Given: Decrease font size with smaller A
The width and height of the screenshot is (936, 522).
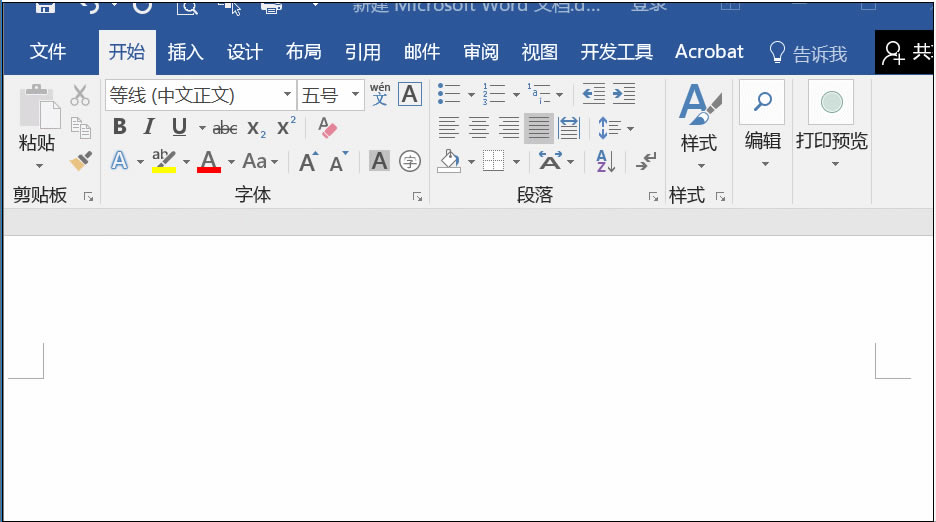Looking at the screenshot, I should (x=338, y=162).
